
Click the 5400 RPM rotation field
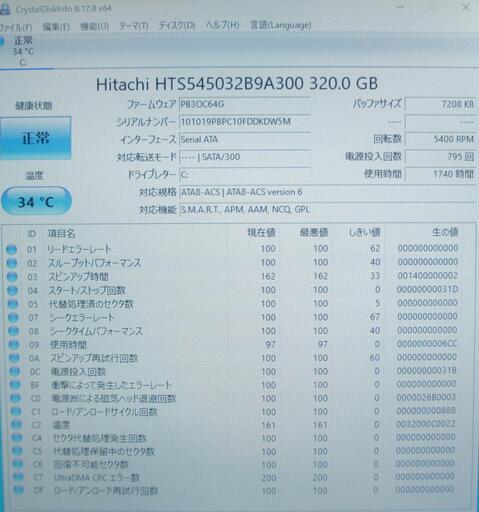coord(440,139)
